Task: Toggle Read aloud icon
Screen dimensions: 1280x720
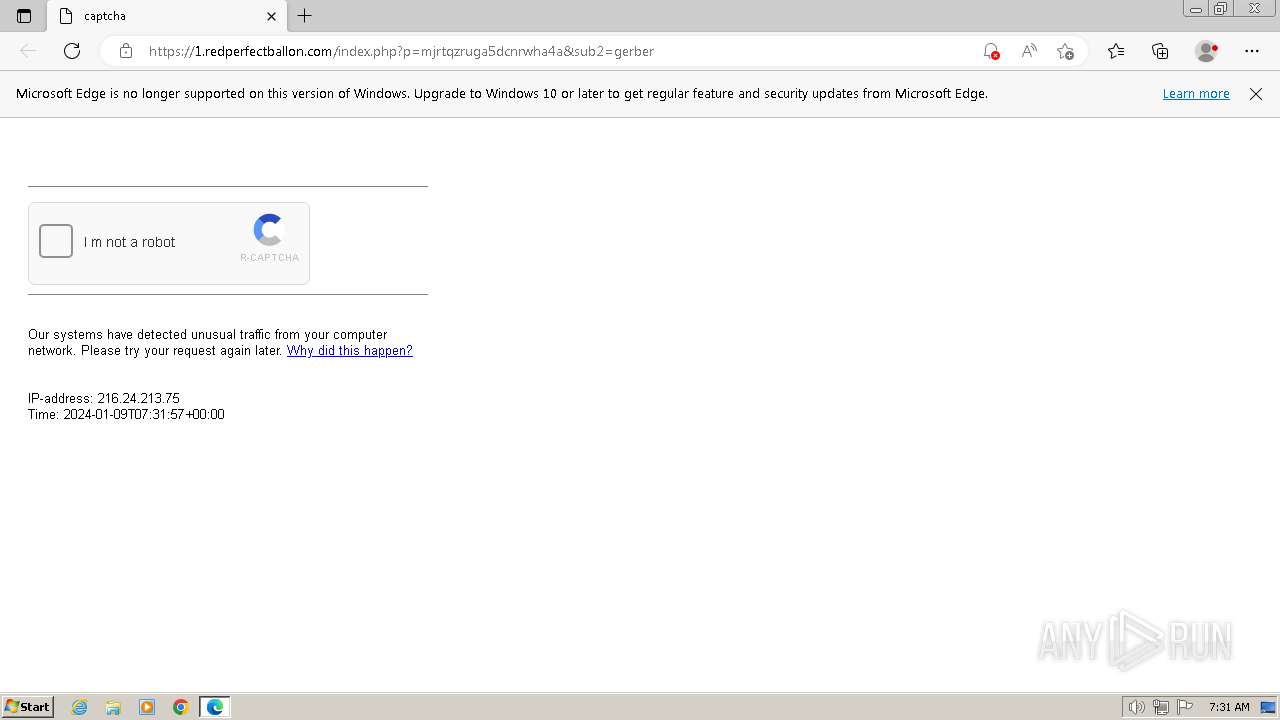Action: [1028, 51]
